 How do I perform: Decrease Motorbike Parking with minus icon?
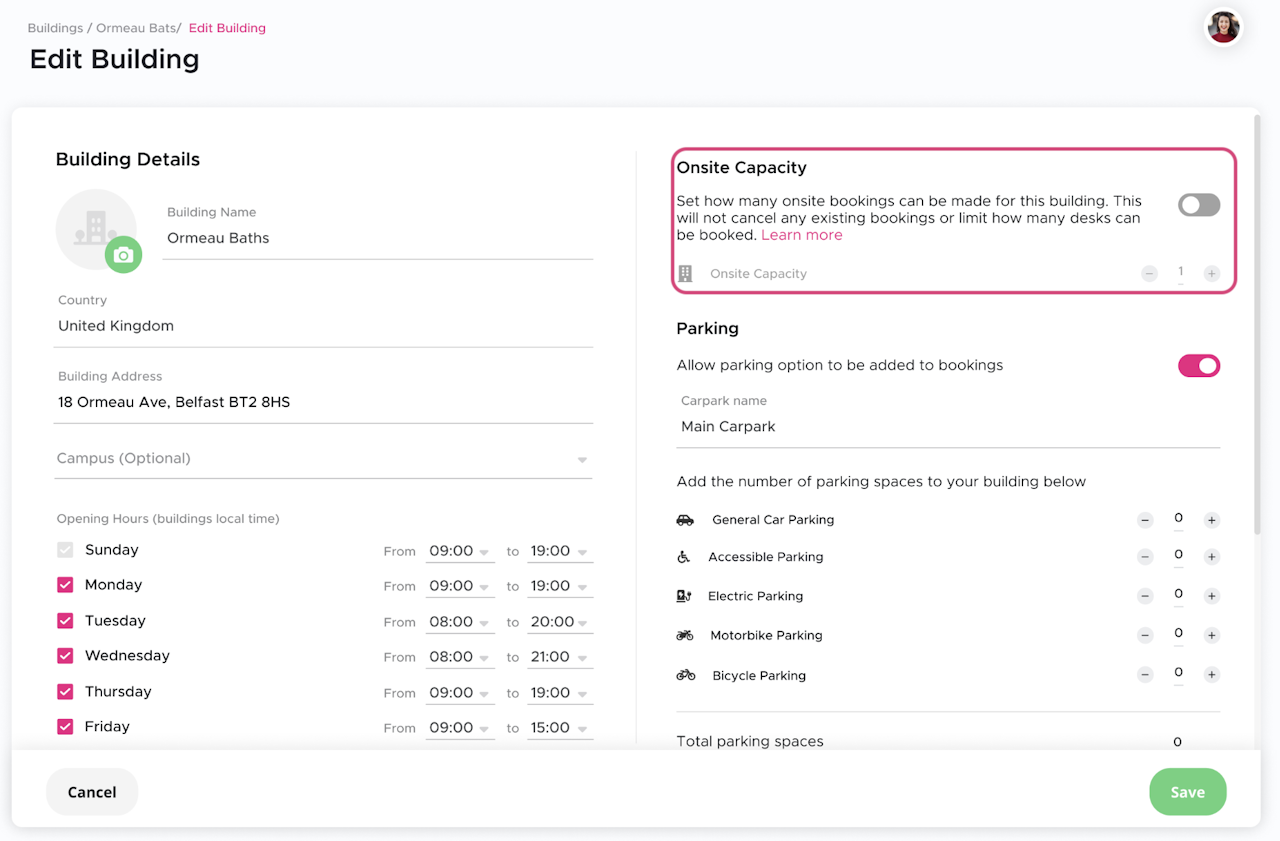point(1145,635)
